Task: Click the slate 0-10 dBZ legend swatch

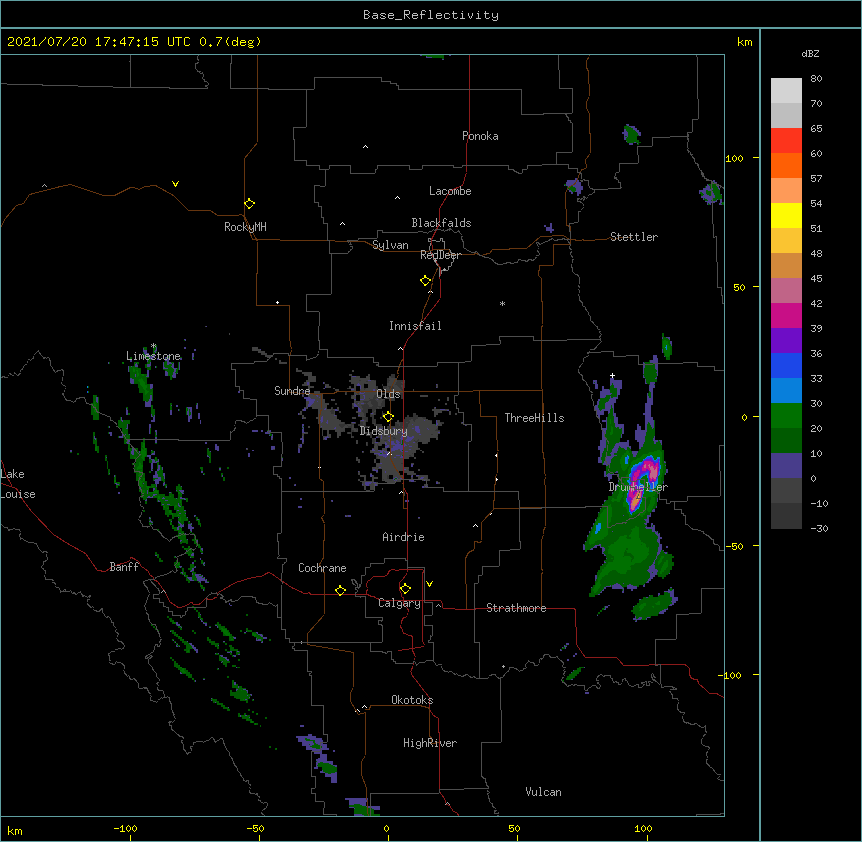Action: click(786, 466)
